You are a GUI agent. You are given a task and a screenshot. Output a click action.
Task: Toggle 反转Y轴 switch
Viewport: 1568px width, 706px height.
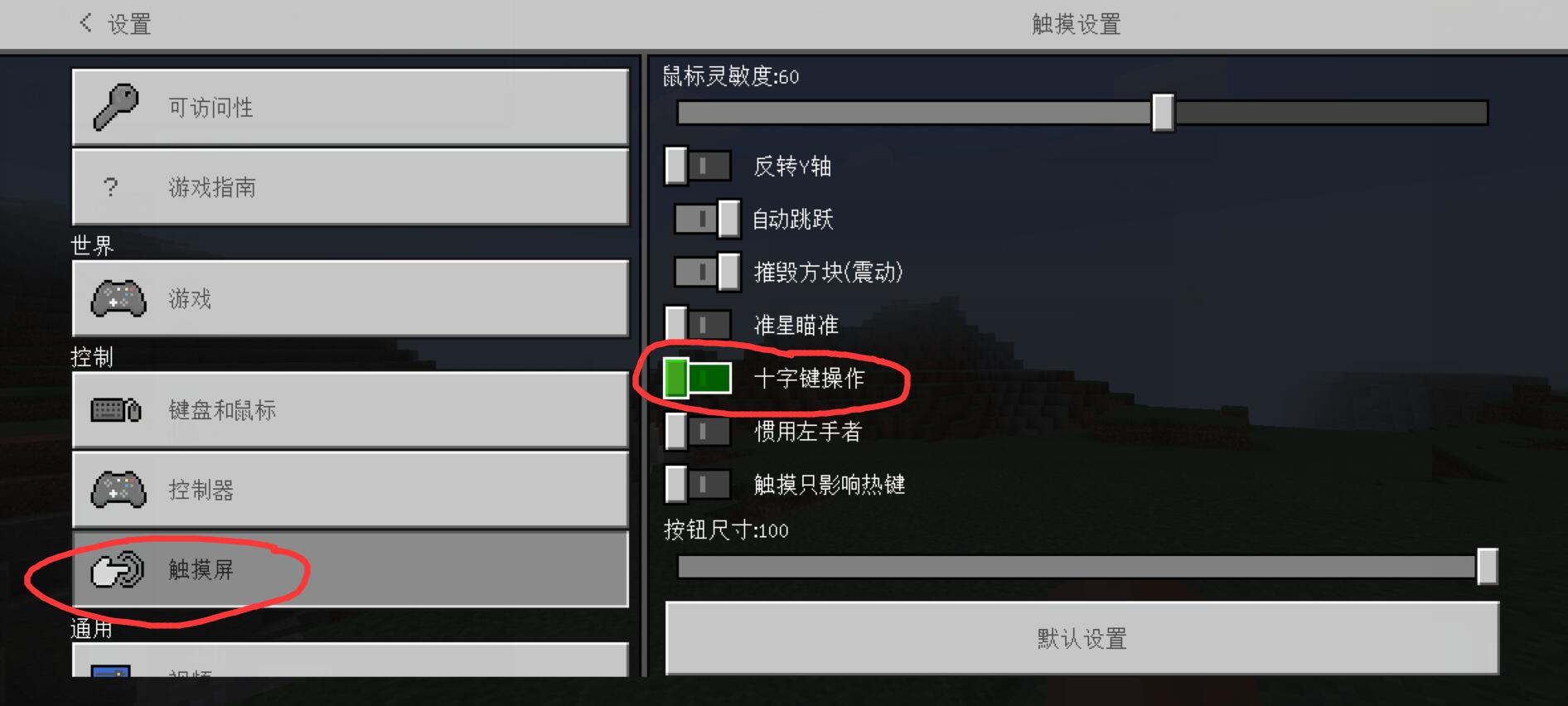tap(698, 166)
